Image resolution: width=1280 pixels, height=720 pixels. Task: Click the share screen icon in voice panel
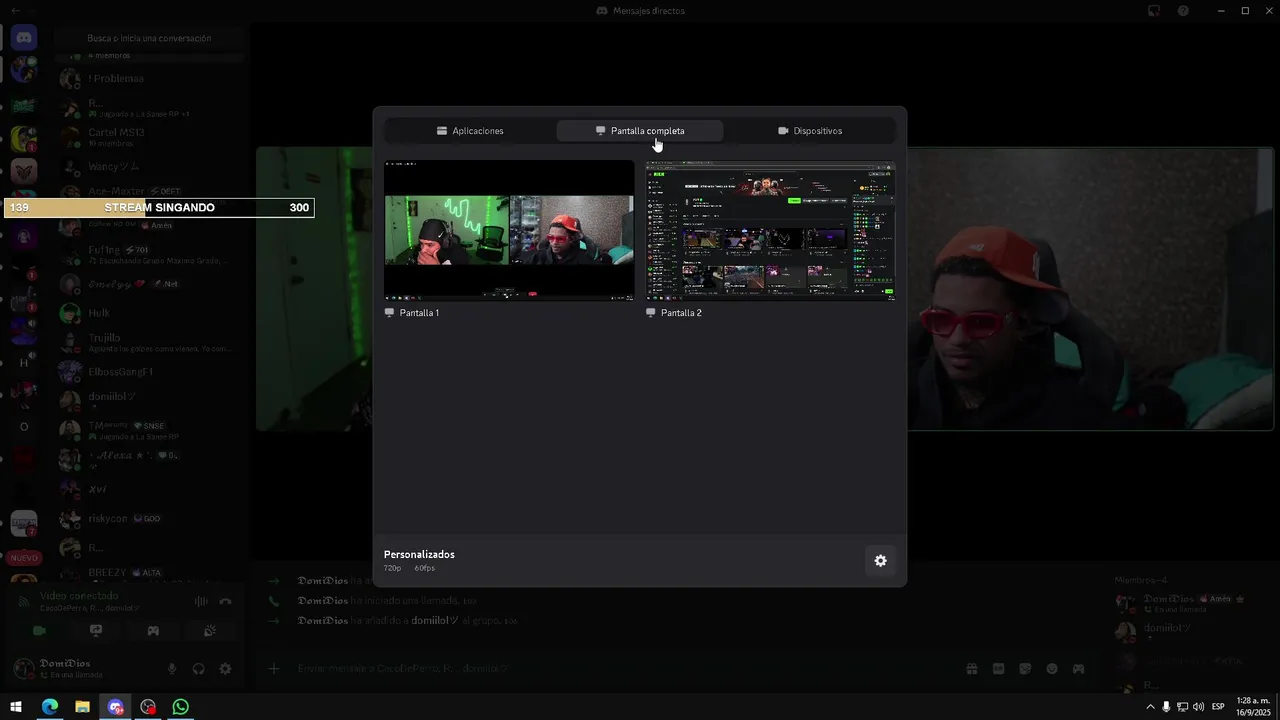[x=96, y=631]
